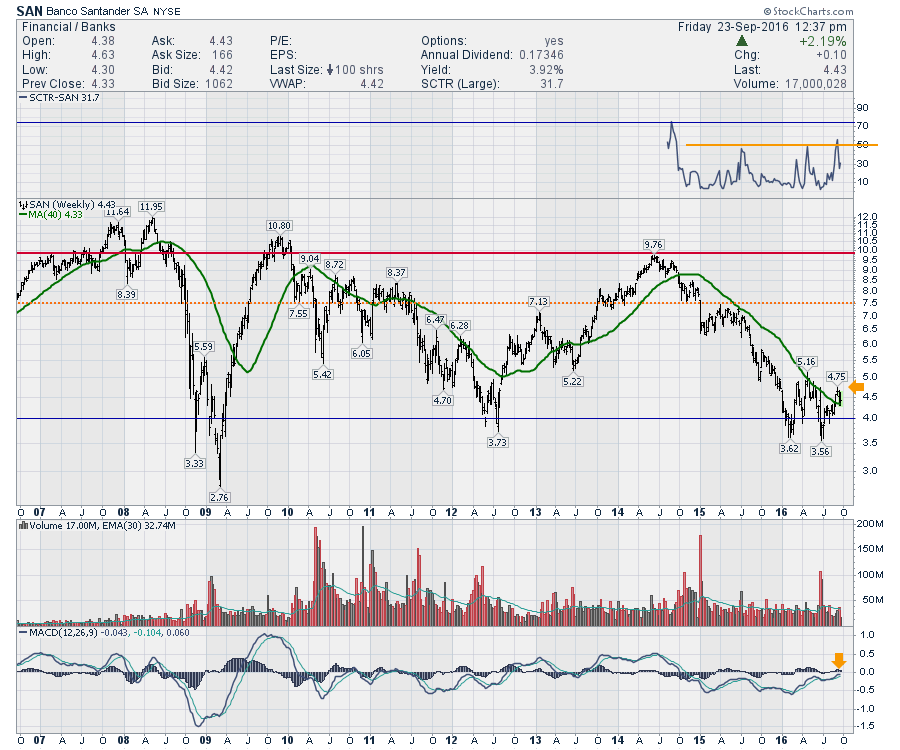Screen dimensions: 900x750
Task: Click the orange arrow beside the price chart
Action: tap(856, 388)
